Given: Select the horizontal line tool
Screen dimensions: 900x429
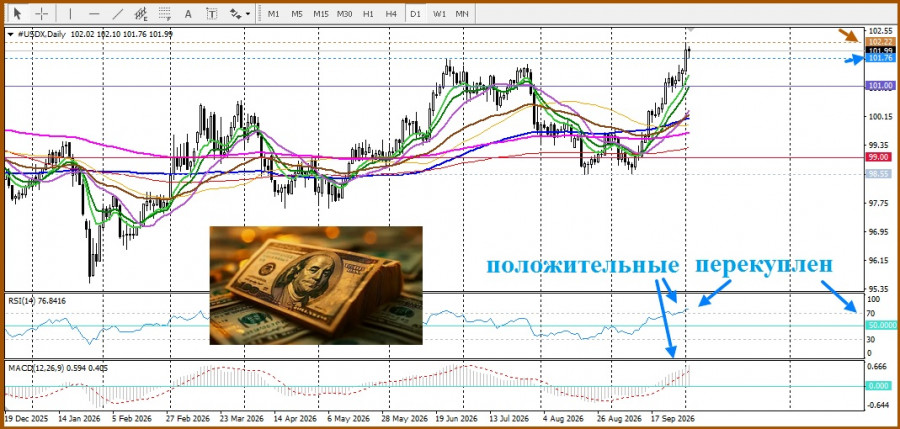Looking at the screenshot, I should [95, 13].
